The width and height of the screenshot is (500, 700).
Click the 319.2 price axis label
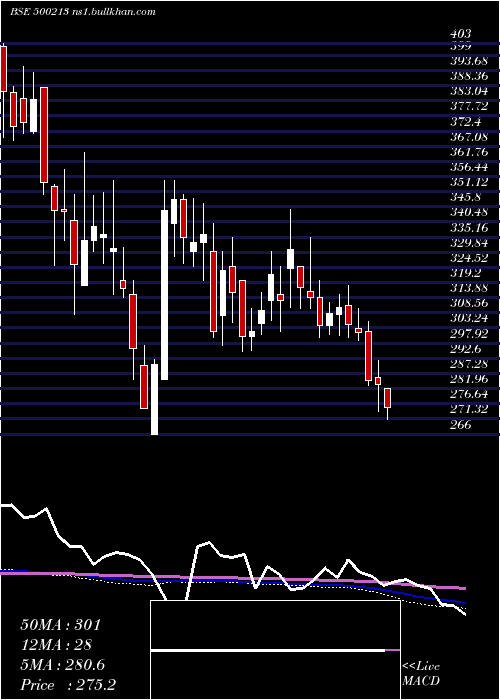[466, 273]
